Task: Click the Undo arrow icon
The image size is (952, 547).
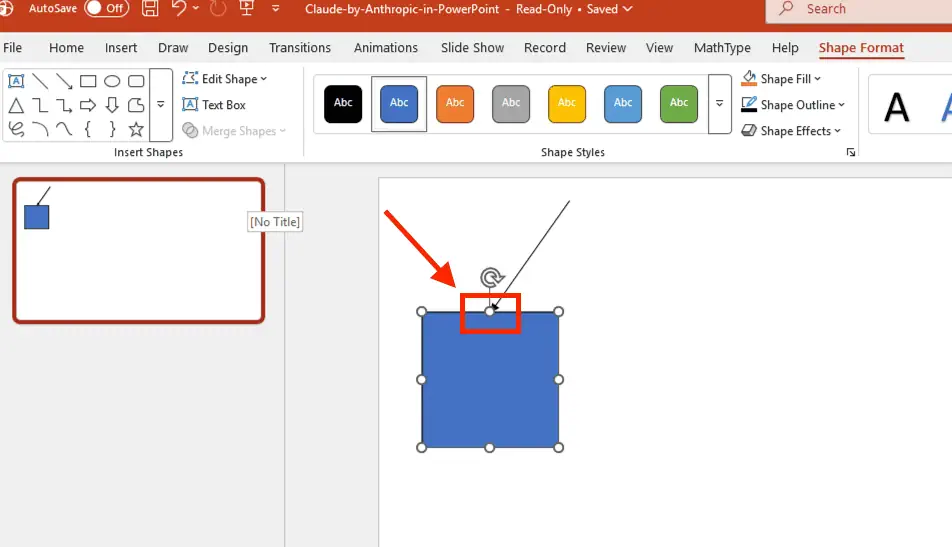Action: point(180,9)
